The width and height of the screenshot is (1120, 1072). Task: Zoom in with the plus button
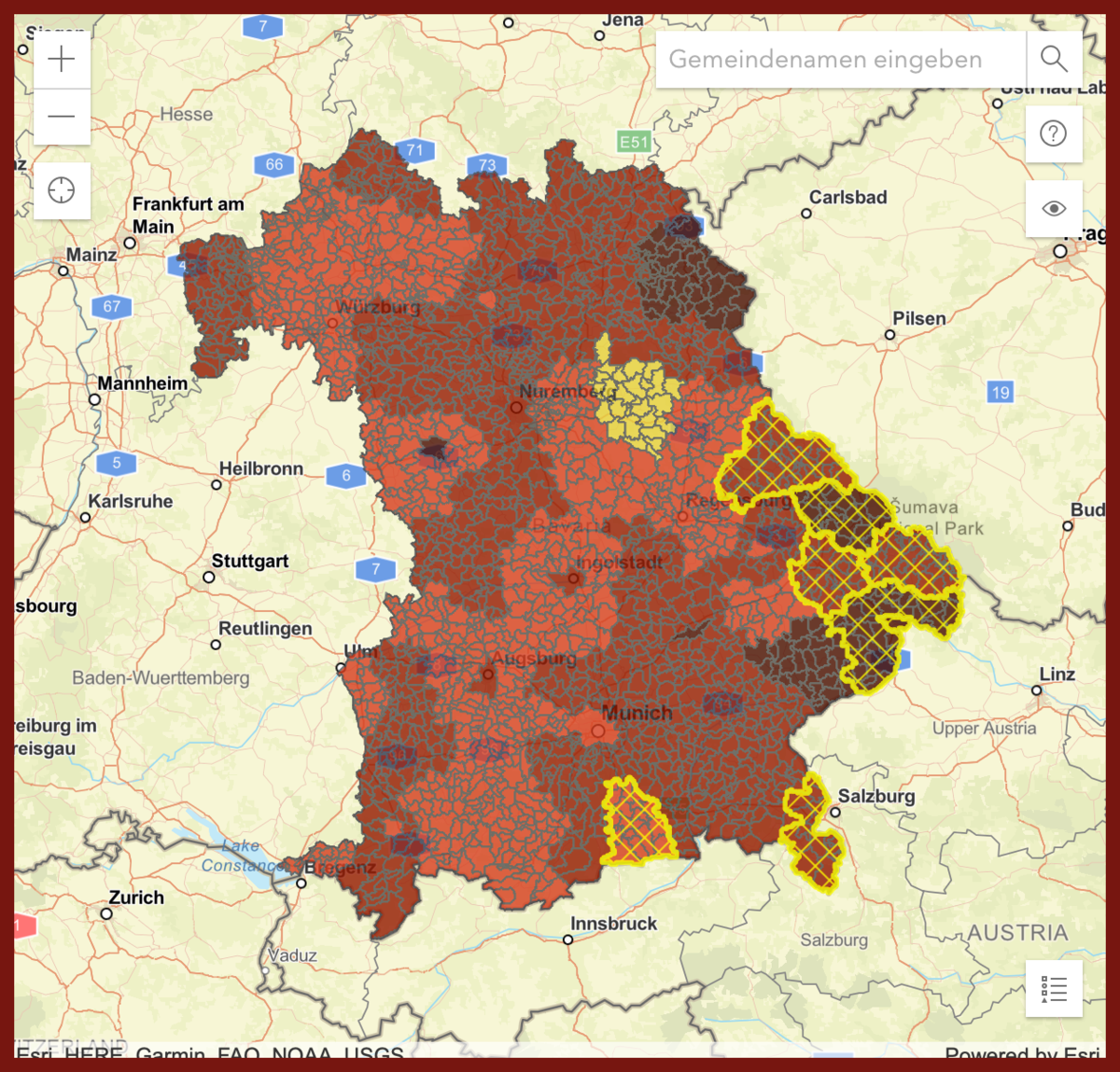62,60
